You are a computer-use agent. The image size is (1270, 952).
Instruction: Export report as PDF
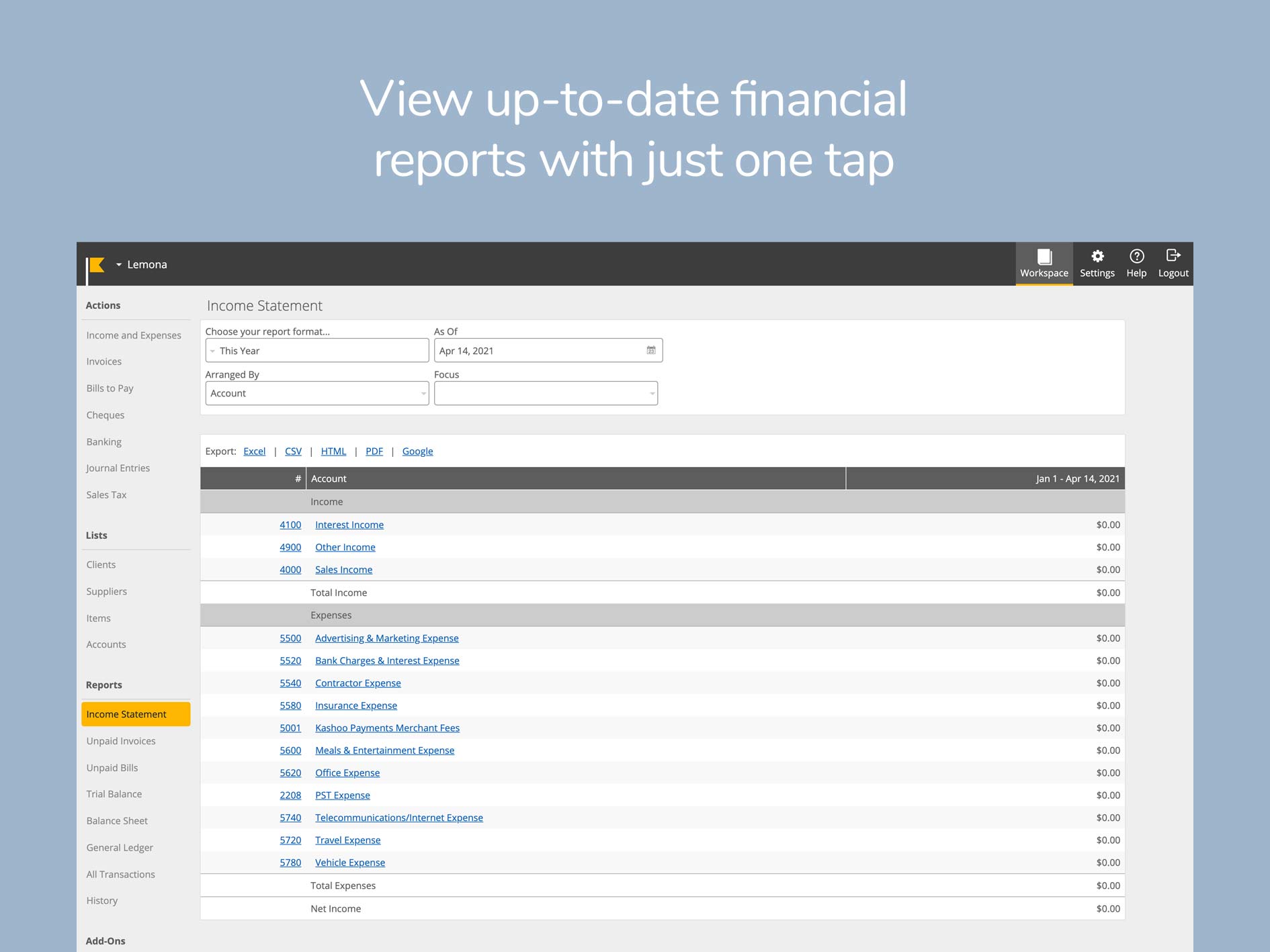[374, 451]
